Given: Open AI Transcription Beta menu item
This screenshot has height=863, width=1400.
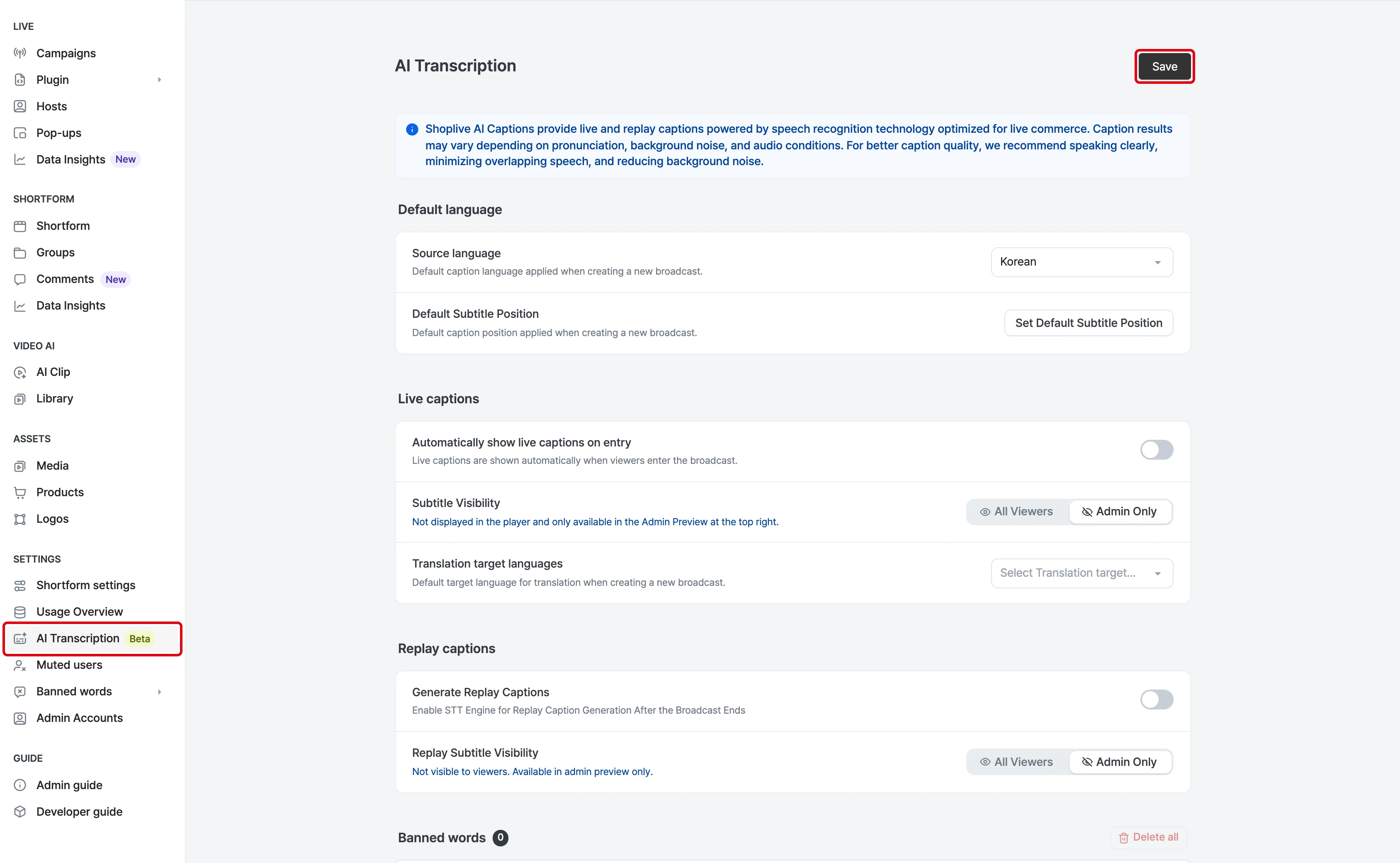Looking at the screenshot, I should (x=92, y=639).
